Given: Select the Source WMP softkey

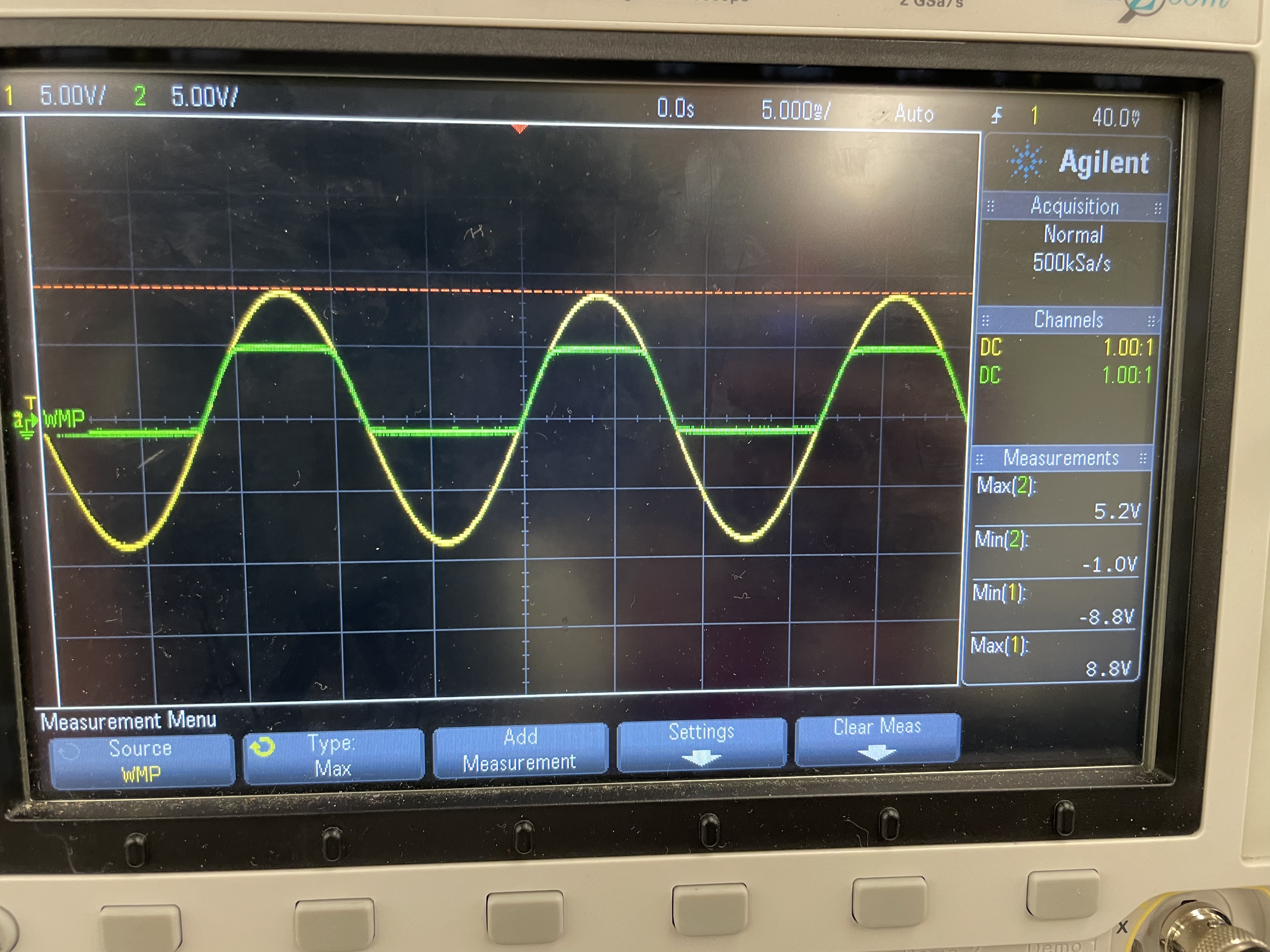Looking at the screenshot, I should [x=142, y=762].
